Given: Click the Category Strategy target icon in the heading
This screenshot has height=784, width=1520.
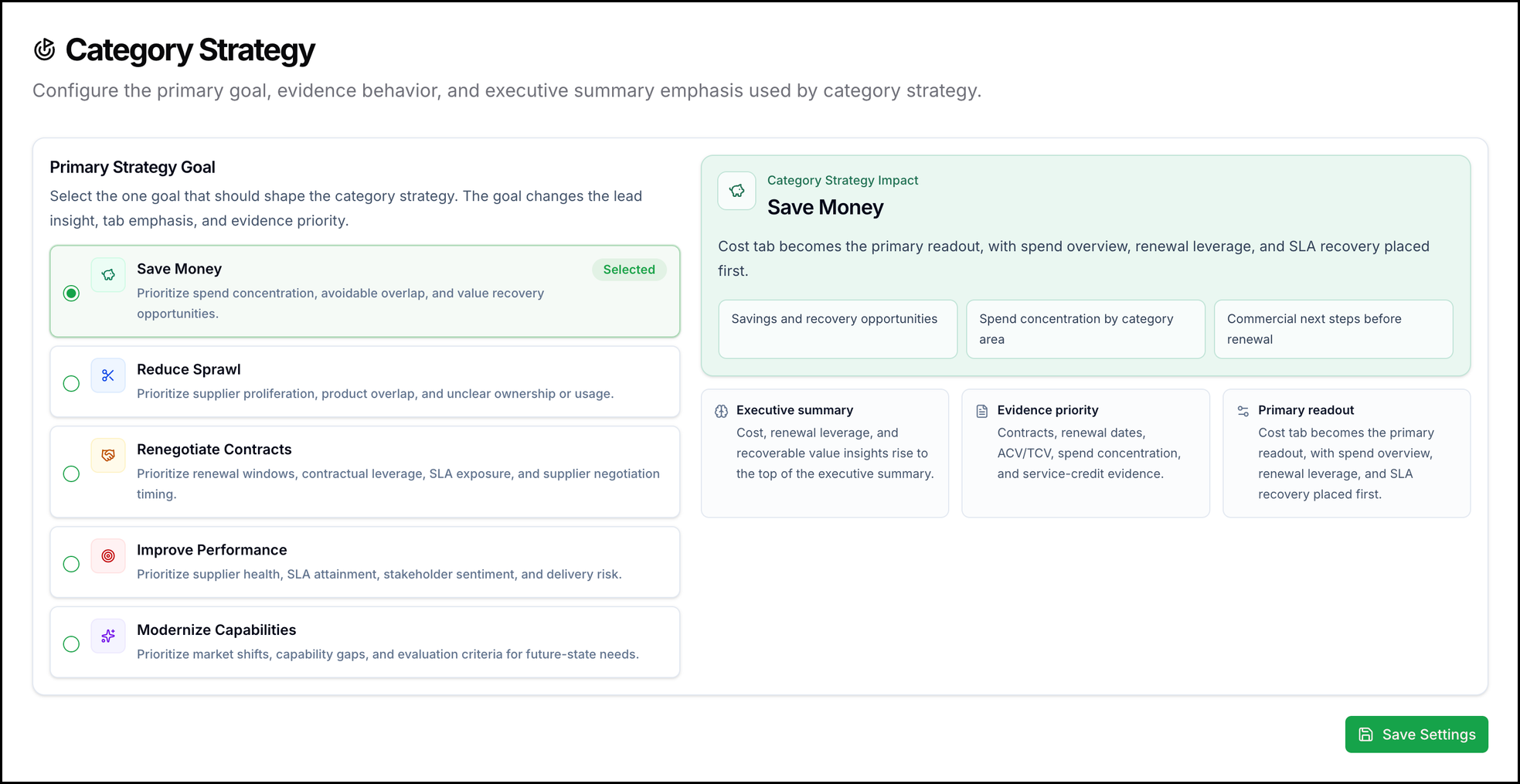Looking at the screenshot, I should pos(45,49).
